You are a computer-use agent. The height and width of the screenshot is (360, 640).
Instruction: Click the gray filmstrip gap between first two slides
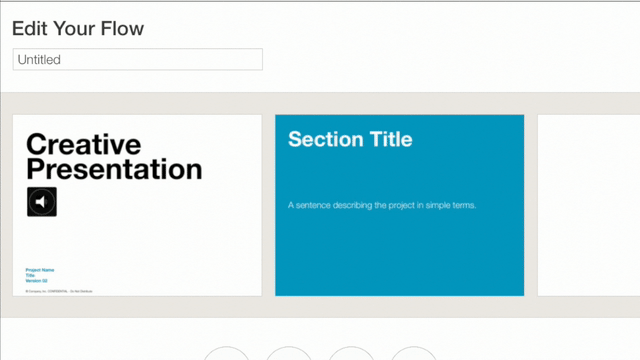[269, 205]
